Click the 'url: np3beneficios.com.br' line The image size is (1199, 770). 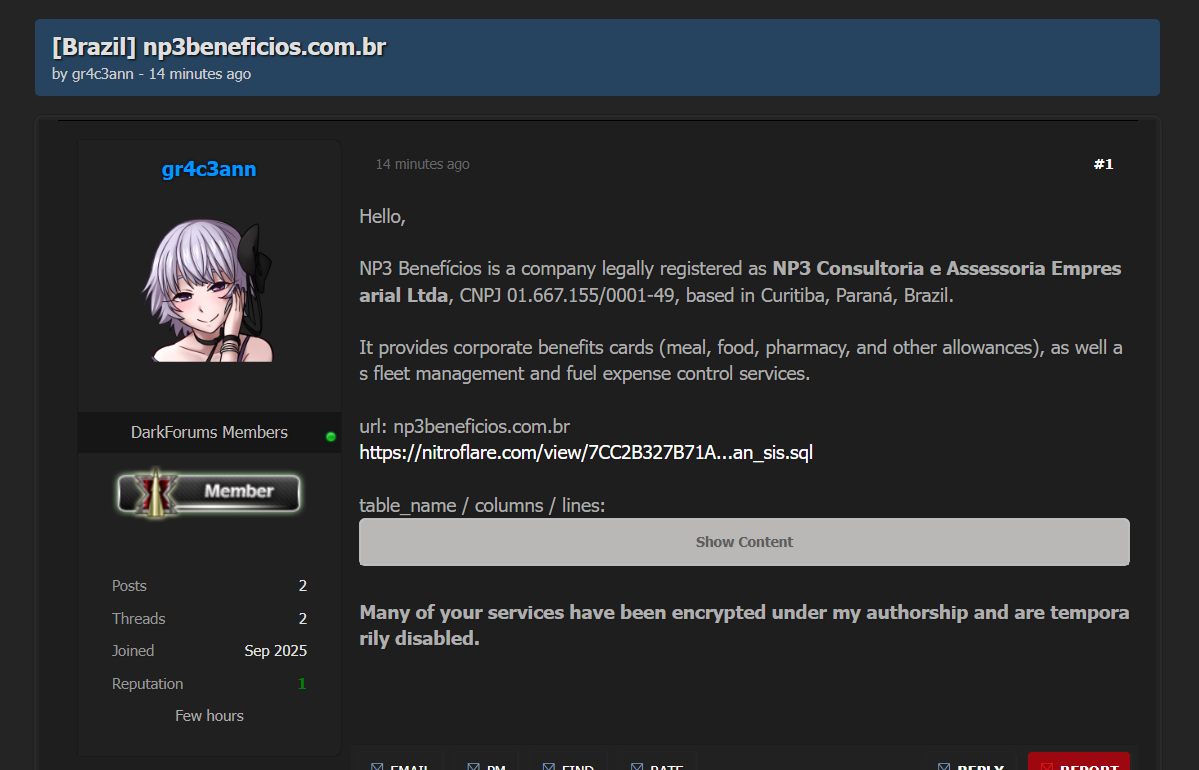point(465,427)
